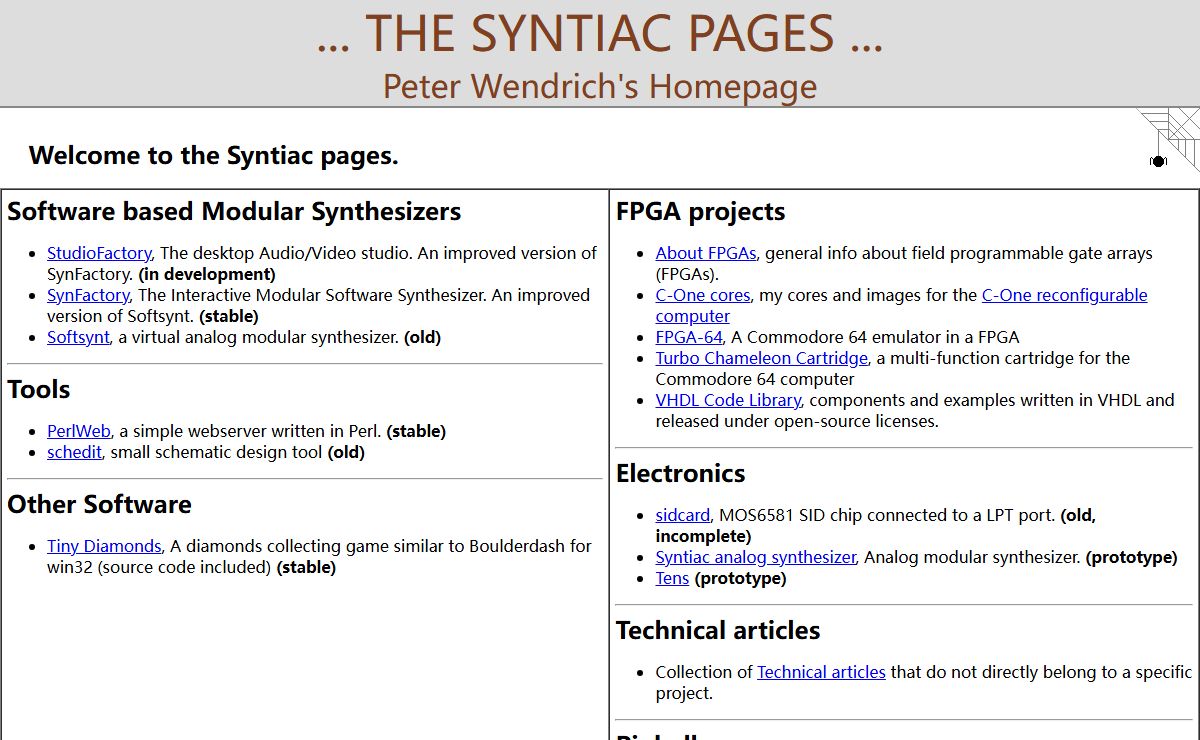
Task: Open the Technical articles link
Action: pos(821,672)
